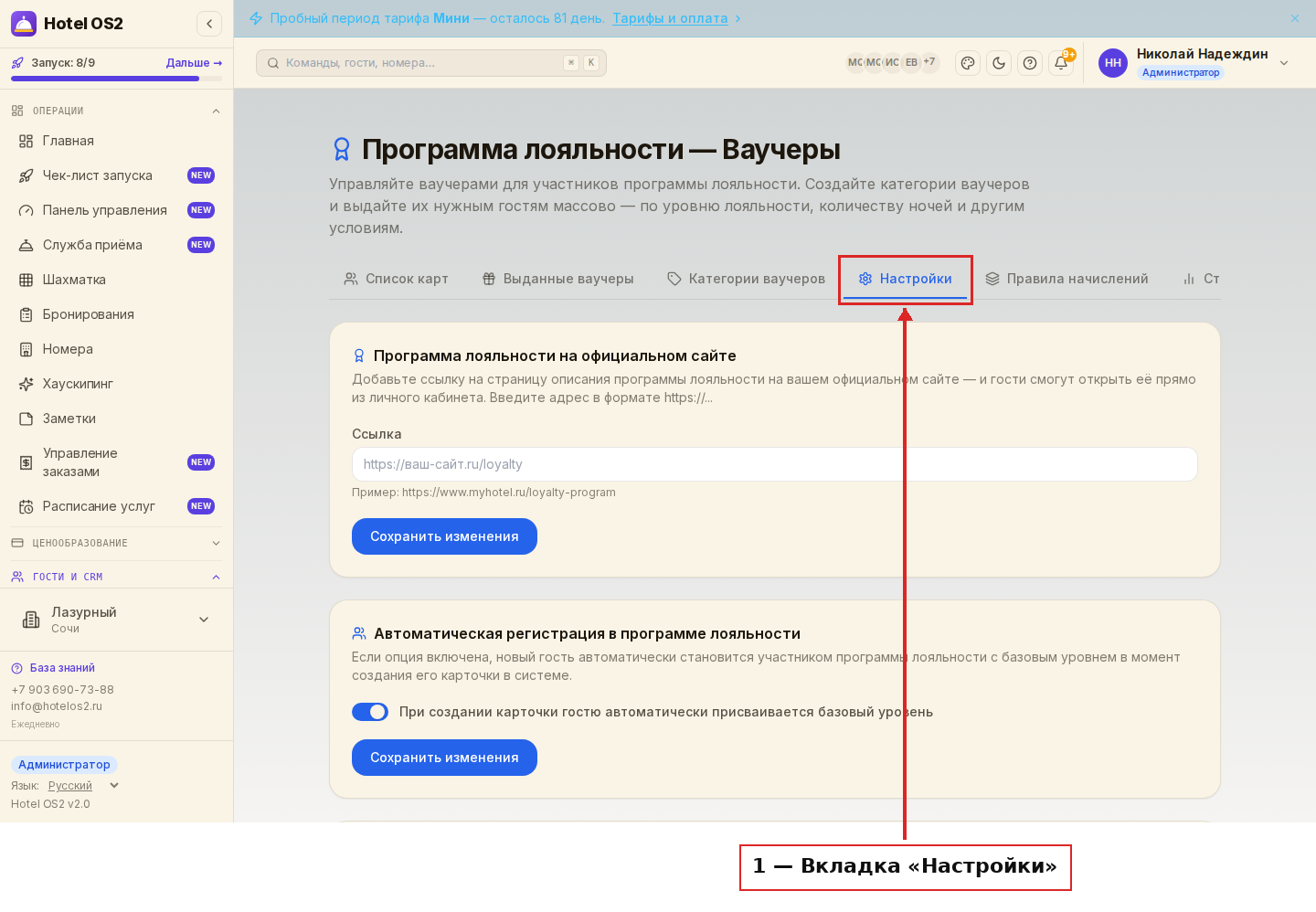Click the info@hotelos2.ru email

pos(57,706)
